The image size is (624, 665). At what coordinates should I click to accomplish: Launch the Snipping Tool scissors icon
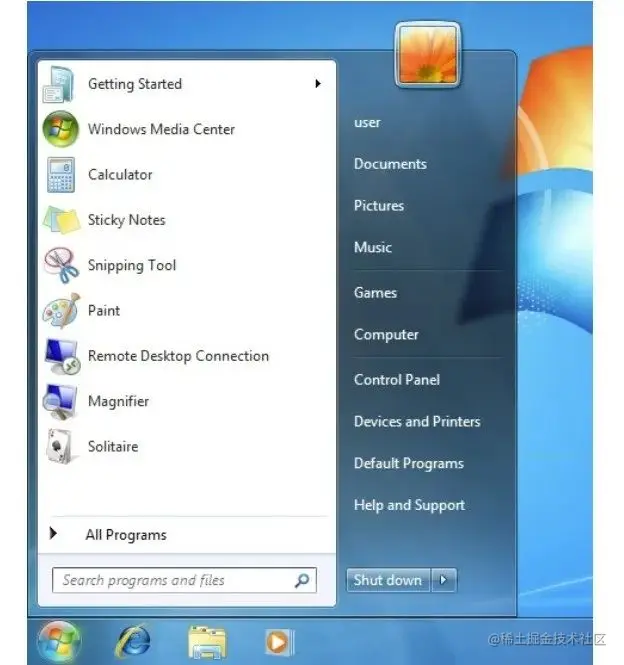[x=61, y=265]
